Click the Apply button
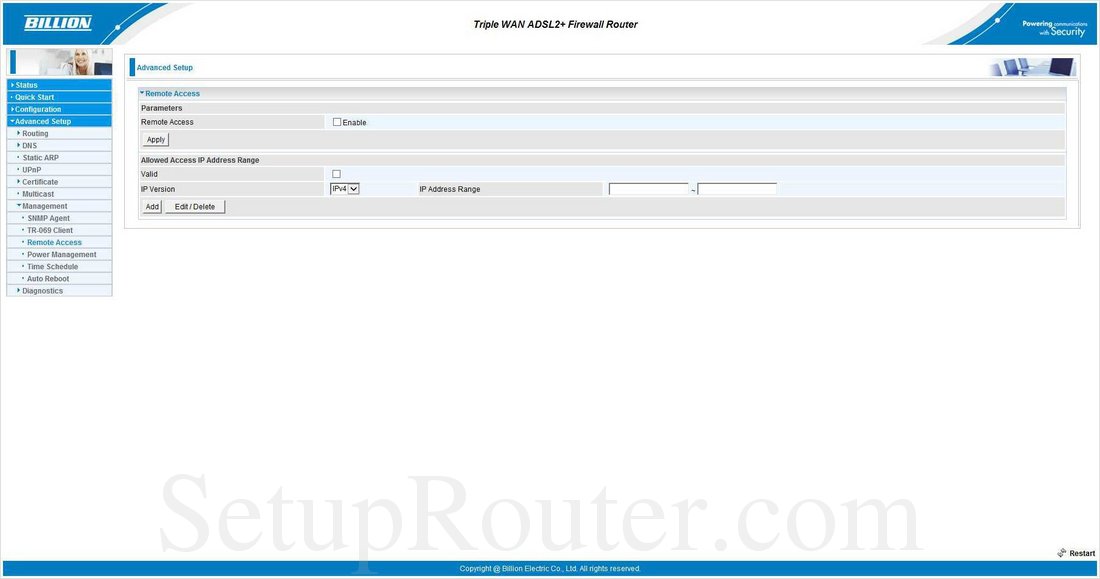Image resolution: width=1100 pixels, height=579 pixels. click(x=155, y=139)
